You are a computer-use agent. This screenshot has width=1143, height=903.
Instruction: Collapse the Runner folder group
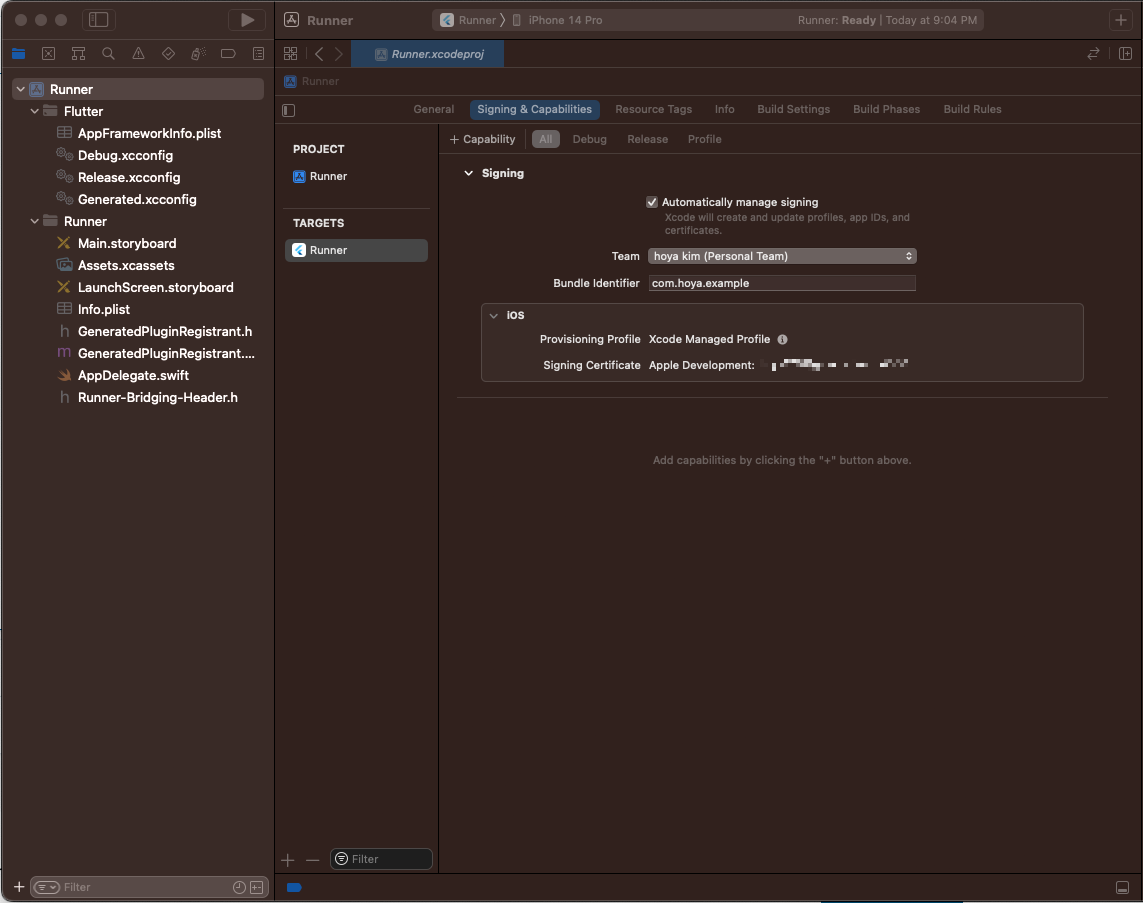tap(34, 221)
